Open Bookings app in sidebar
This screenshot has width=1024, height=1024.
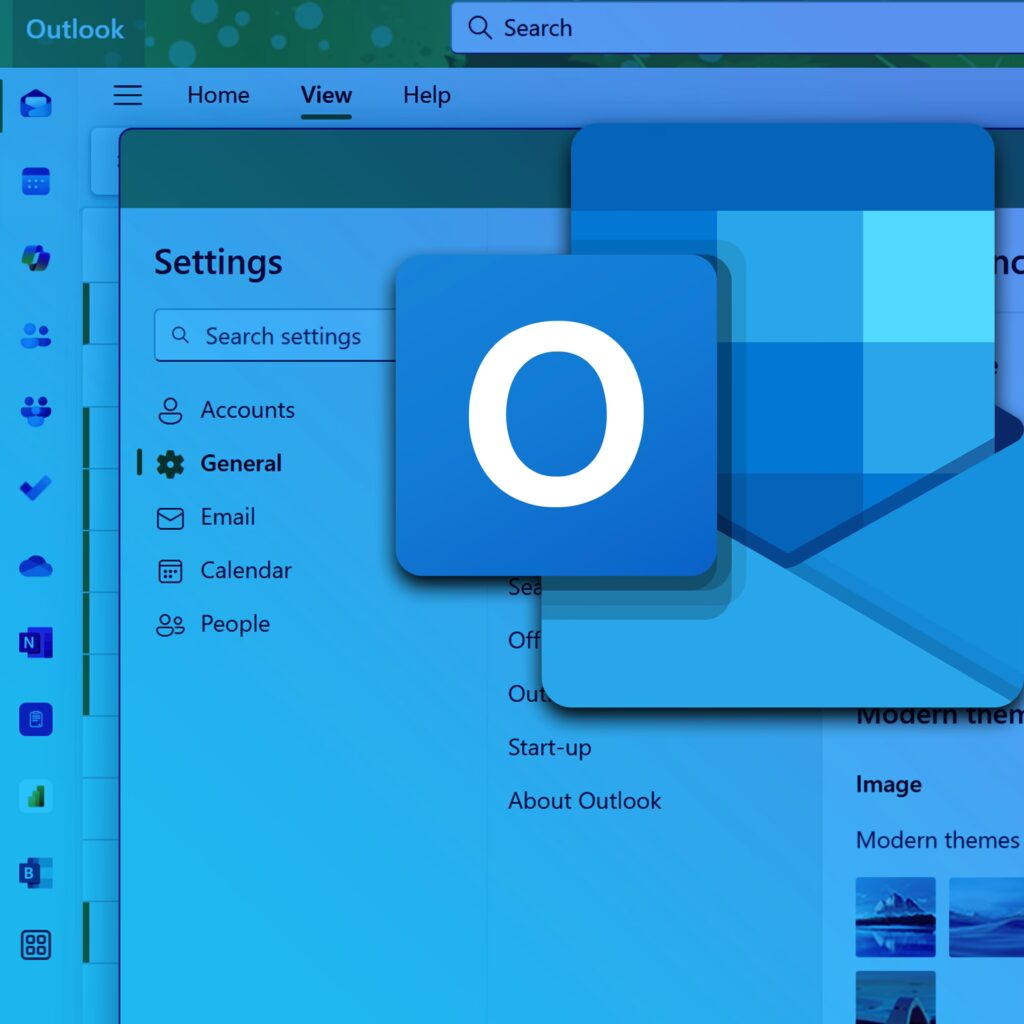[36, 872]
